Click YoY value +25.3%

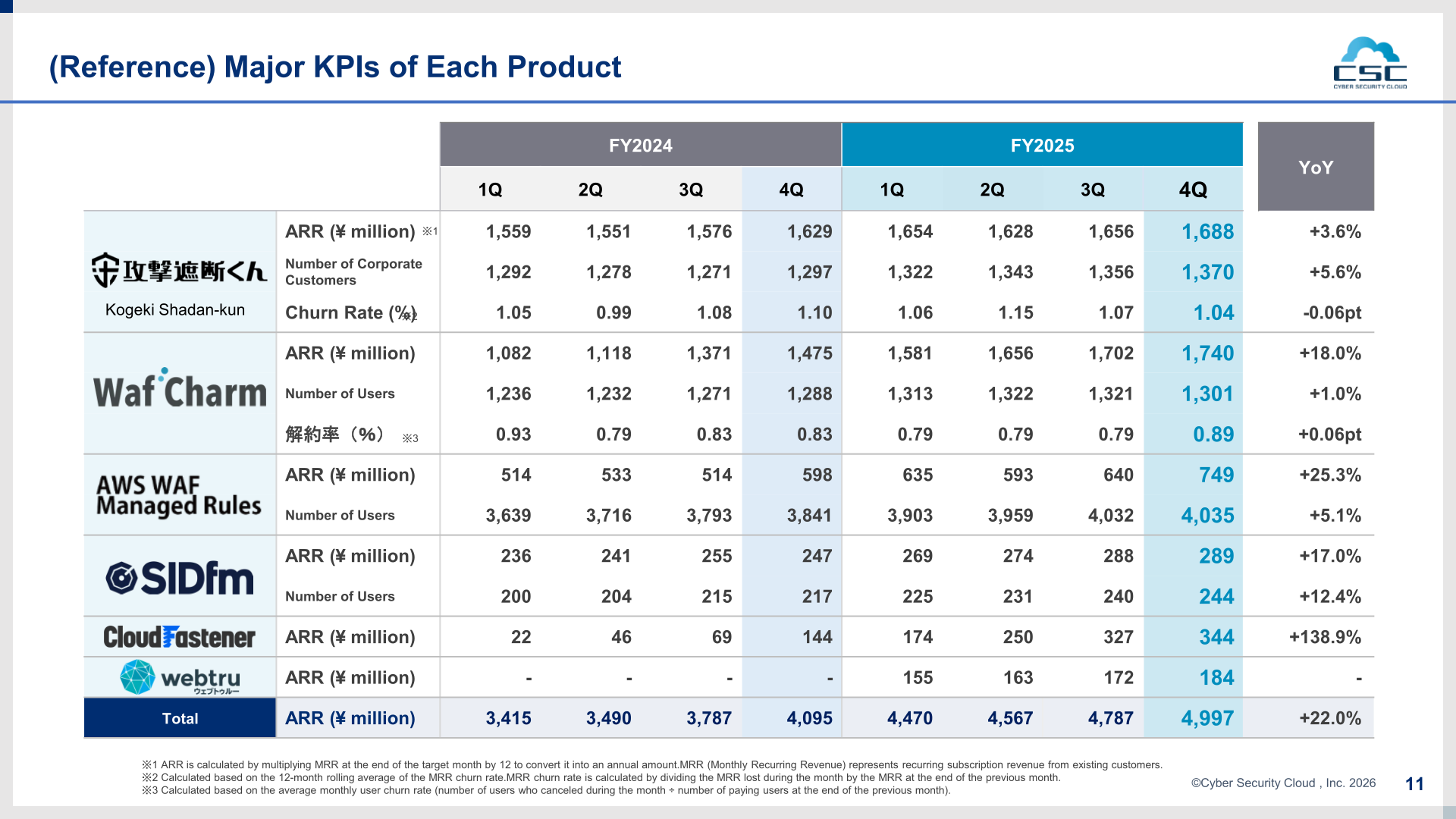click(1330, 475)
